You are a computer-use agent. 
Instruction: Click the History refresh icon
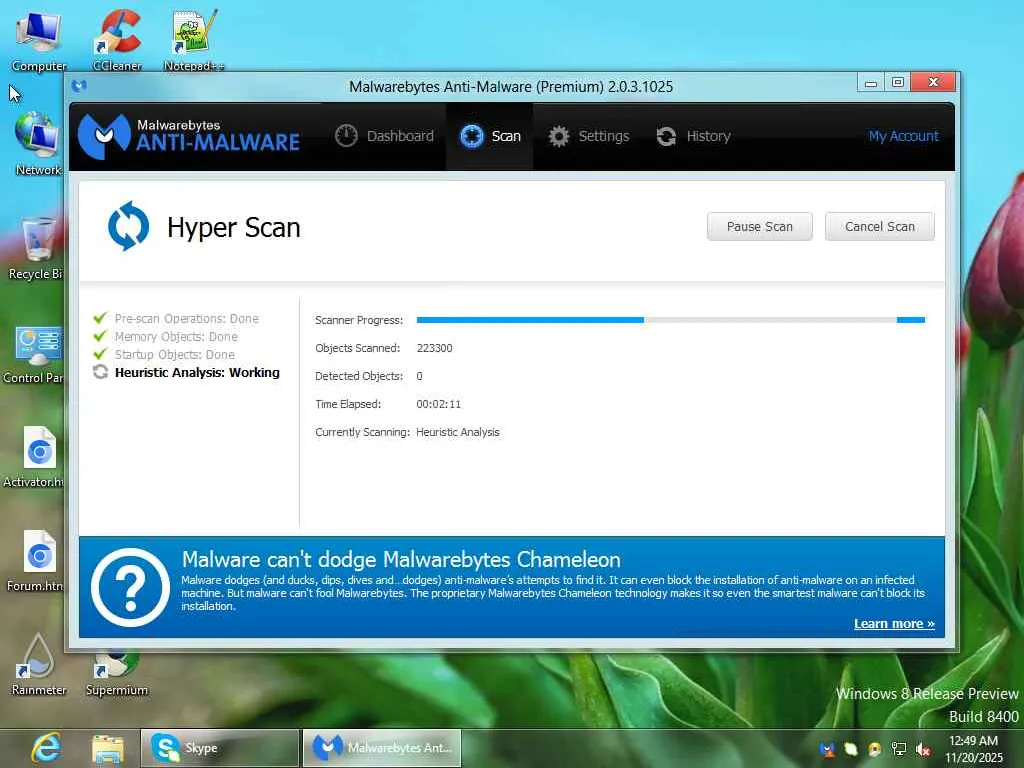coord(666,136)
